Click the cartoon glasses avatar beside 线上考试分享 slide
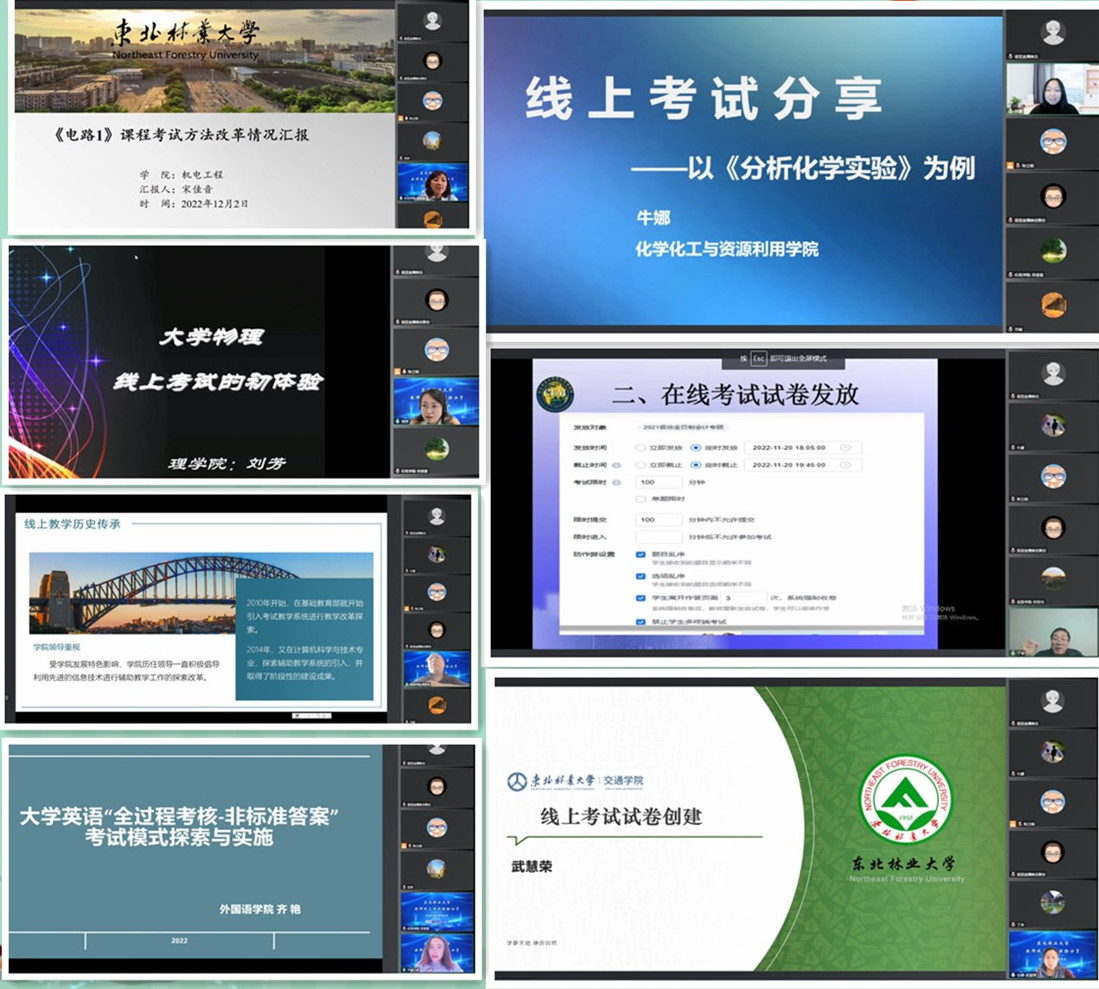 coord(1052,140)
